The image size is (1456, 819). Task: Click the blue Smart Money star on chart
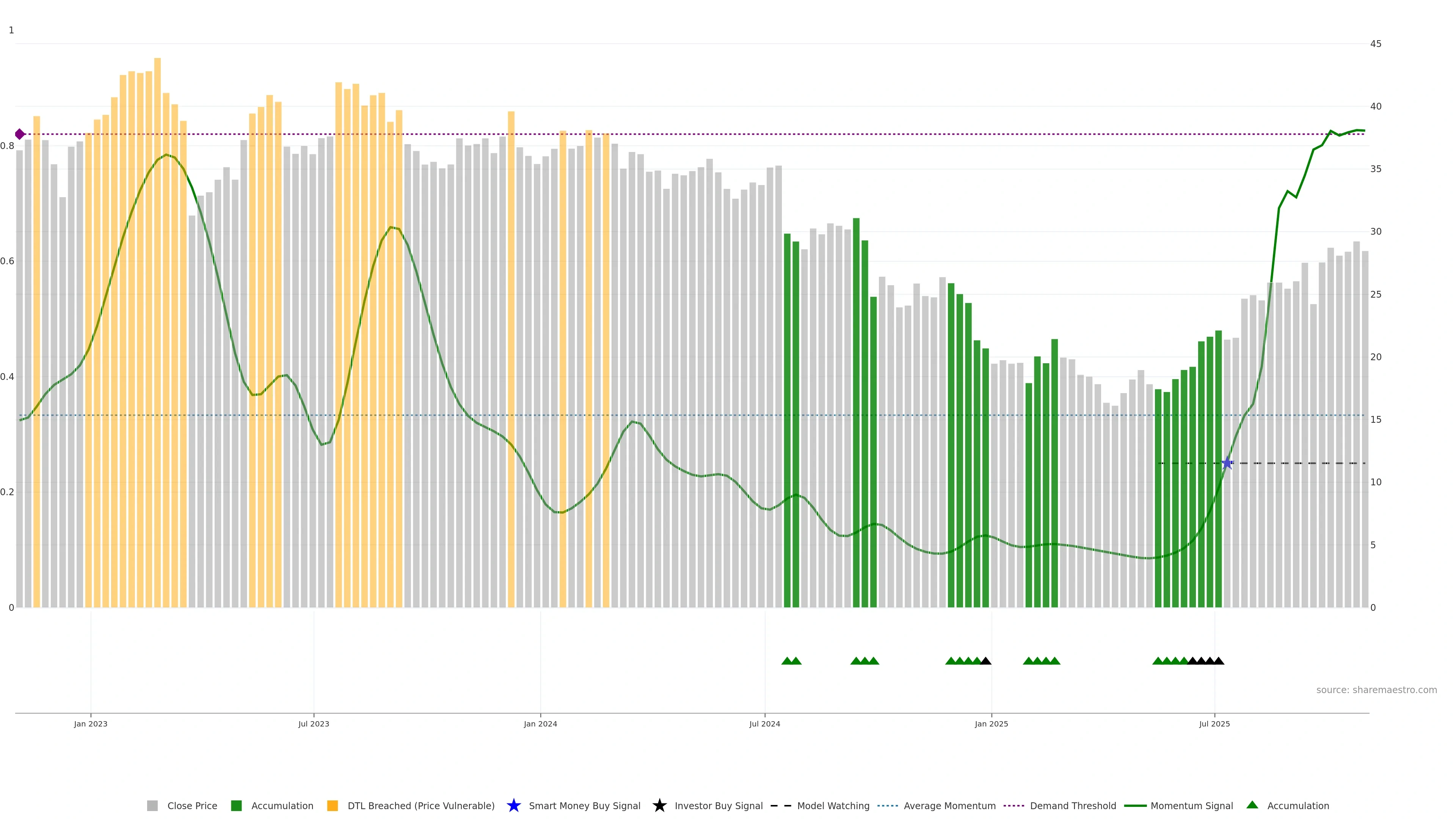point(1227,463)
